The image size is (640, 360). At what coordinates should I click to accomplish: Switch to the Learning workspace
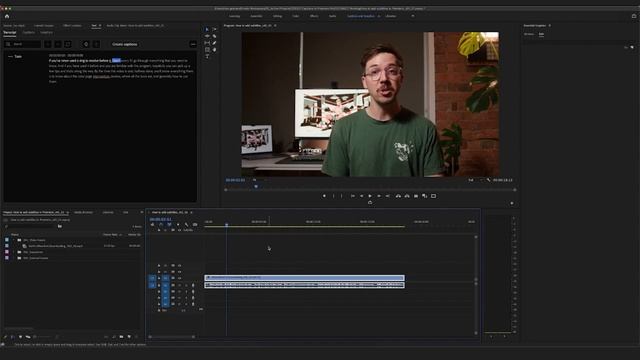(234, 16)
